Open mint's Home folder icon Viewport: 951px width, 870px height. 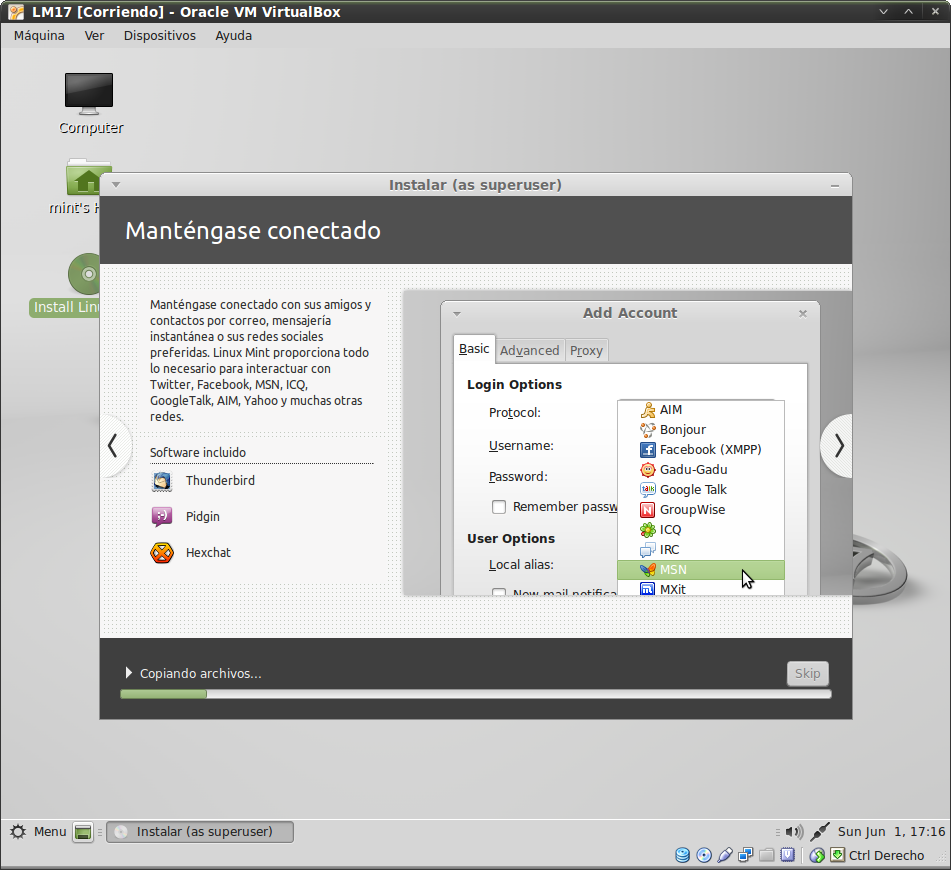point(86,180)
